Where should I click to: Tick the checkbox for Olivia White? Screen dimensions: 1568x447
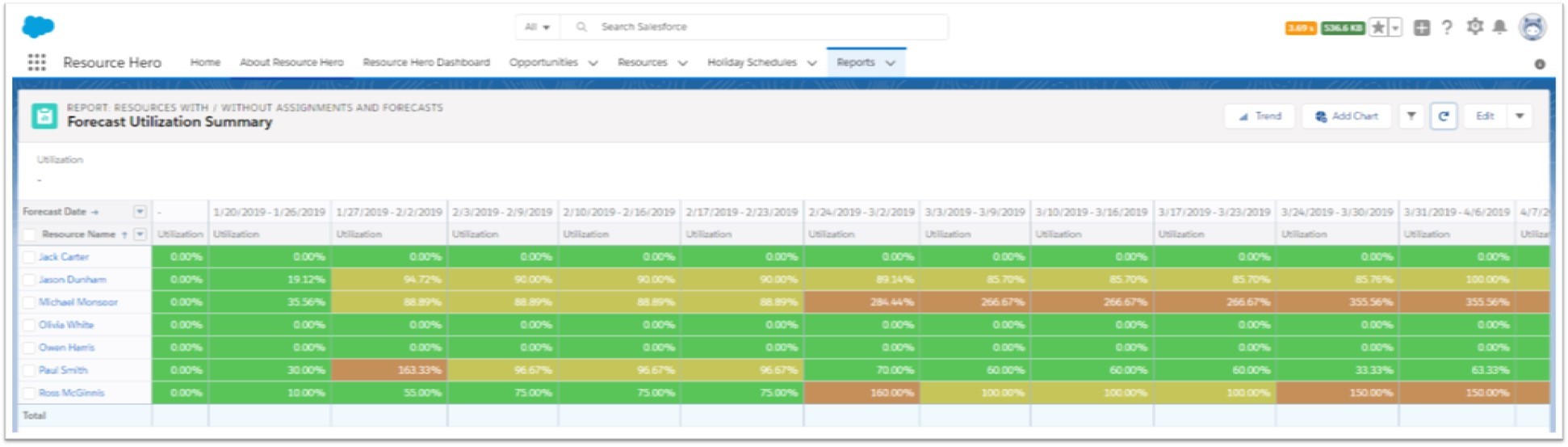coord(29,325)
